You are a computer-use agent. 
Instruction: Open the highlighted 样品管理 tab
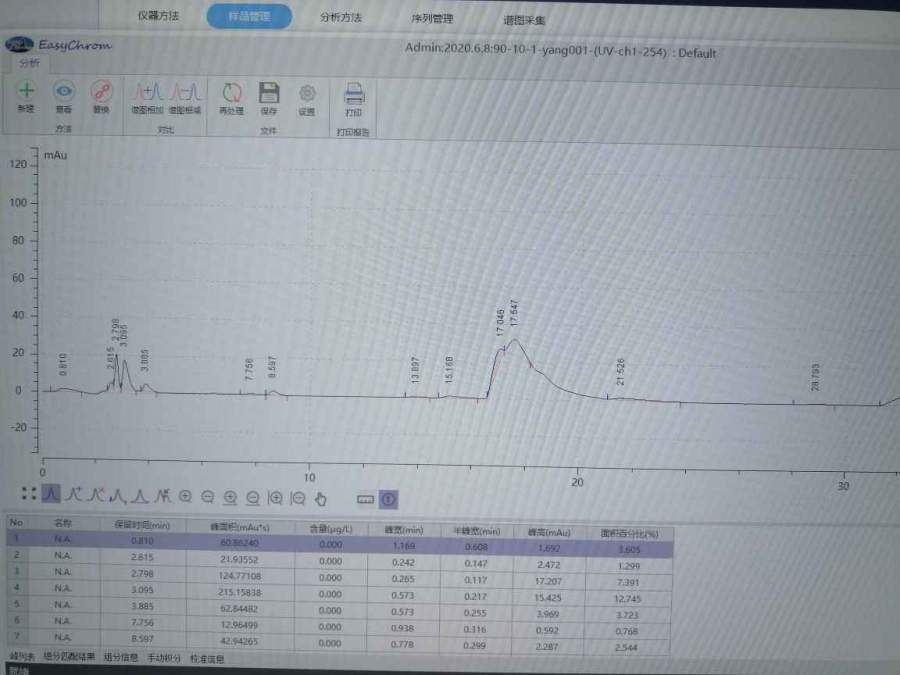(249, 17)
